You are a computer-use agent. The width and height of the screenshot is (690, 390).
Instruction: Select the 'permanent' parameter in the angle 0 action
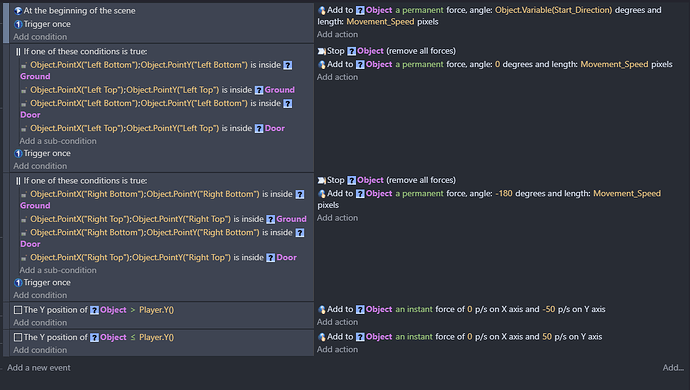click(x=419, y=64)
